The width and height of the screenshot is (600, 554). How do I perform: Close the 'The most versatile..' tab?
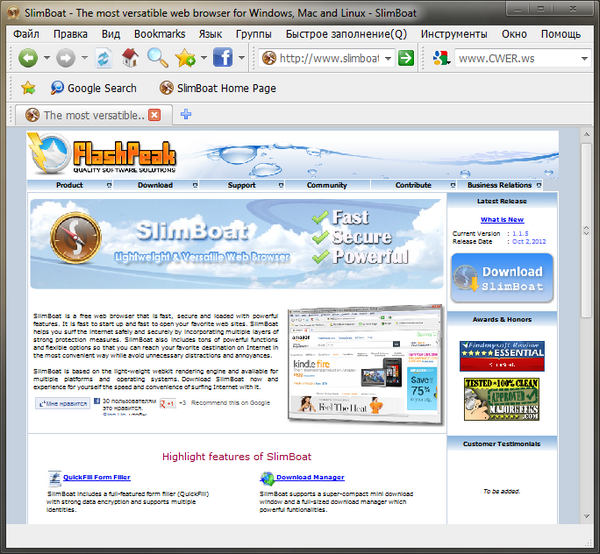click(x=154, y=115)
